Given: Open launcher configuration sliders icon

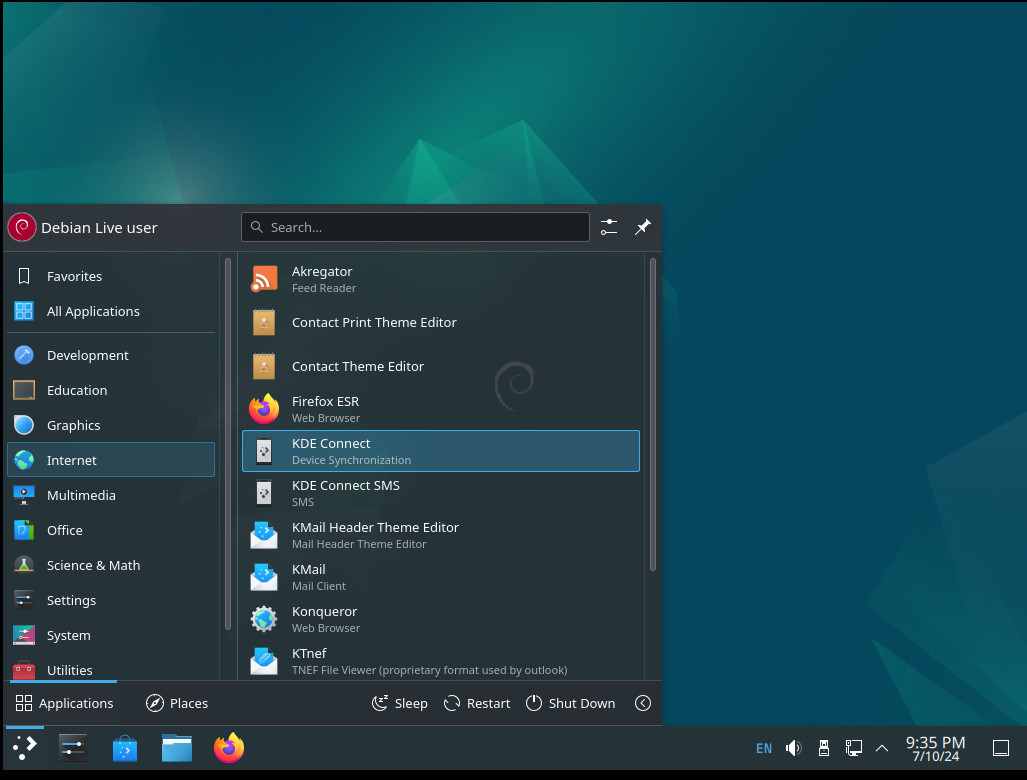Looking at the screenshot, I should [x=609, y=227].
